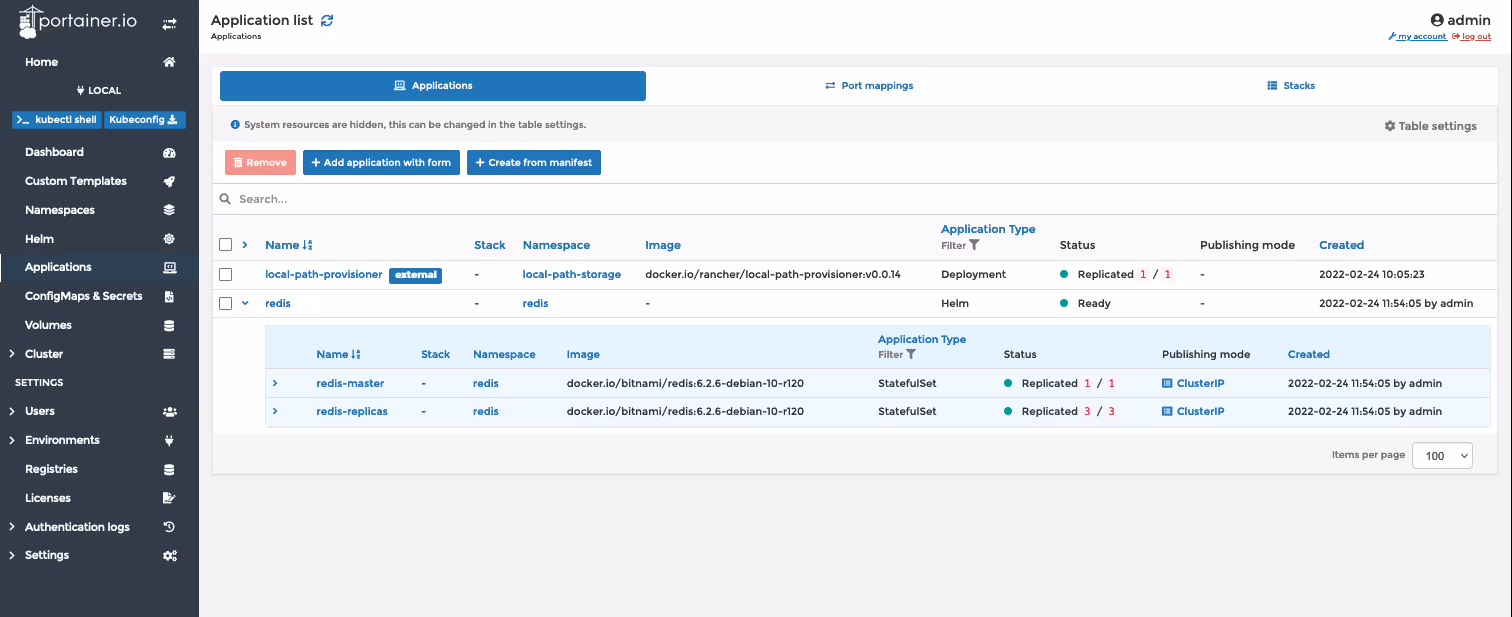Click the Home house icon in sidebar
Screen dimensions: 1512x617
pyautogui.click(x=169, y=62)
